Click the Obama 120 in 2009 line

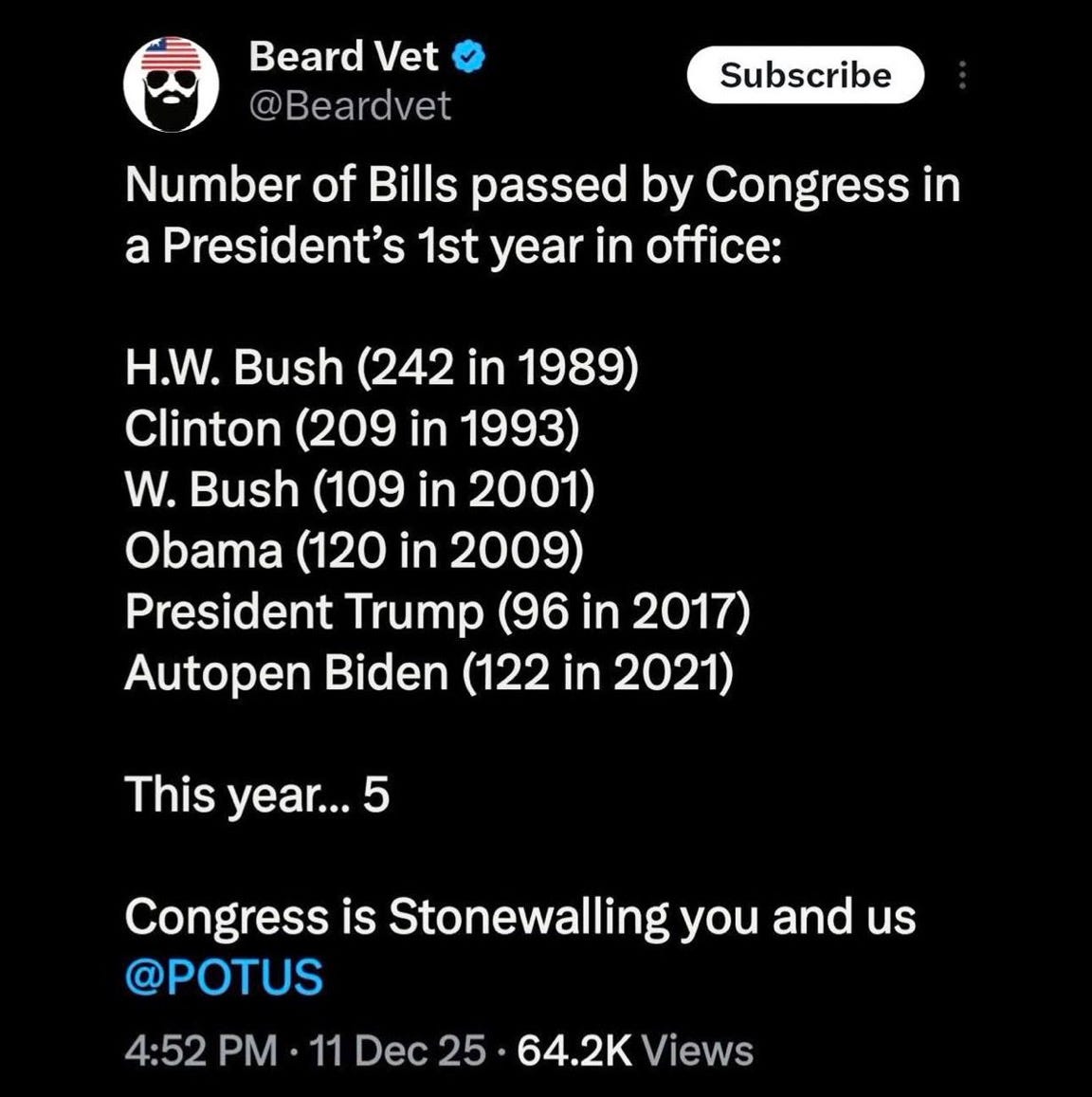tap(354, 550)
